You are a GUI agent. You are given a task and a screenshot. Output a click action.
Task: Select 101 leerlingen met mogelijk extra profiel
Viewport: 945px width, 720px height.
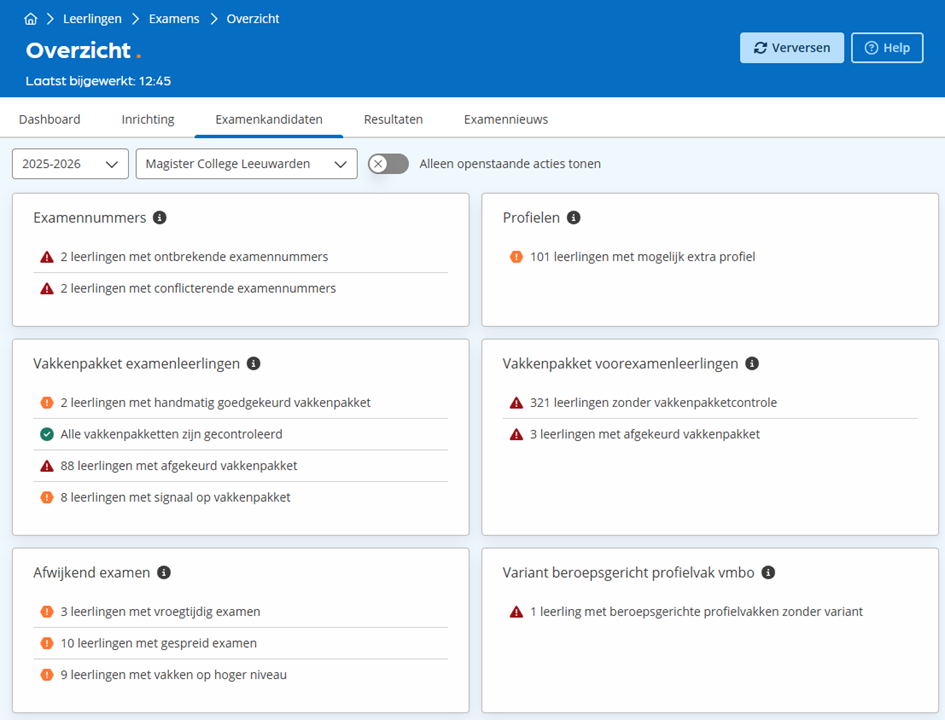click(642, 257)
